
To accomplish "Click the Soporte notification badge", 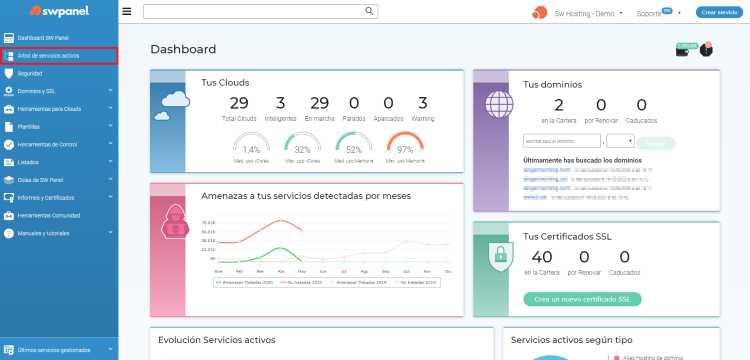I will tap(667, 11).
